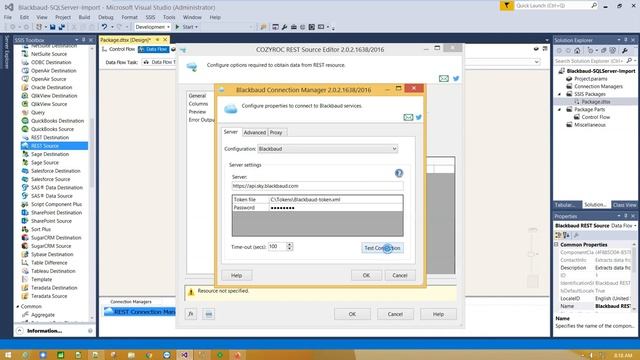Collapse SSIS Packages node in Solution Explorer
The width and height of the screenshot is (640, 360).
(x=560, y=94)
